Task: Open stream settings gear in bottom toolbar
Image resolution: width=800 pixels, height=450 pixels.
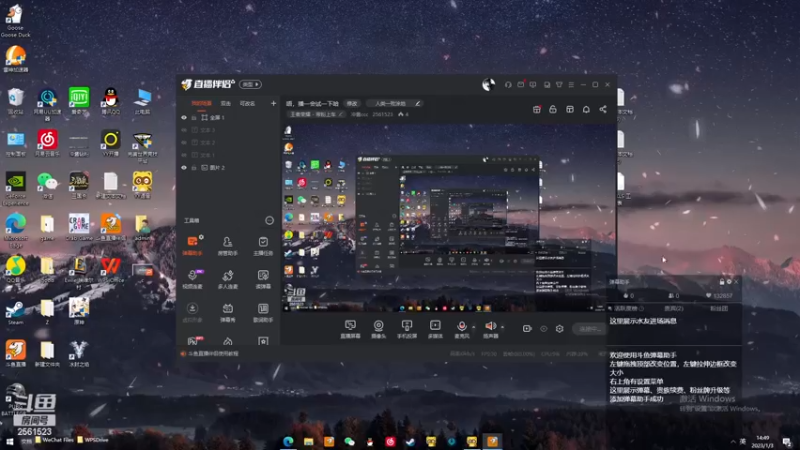Action: [x=560, y=329]
